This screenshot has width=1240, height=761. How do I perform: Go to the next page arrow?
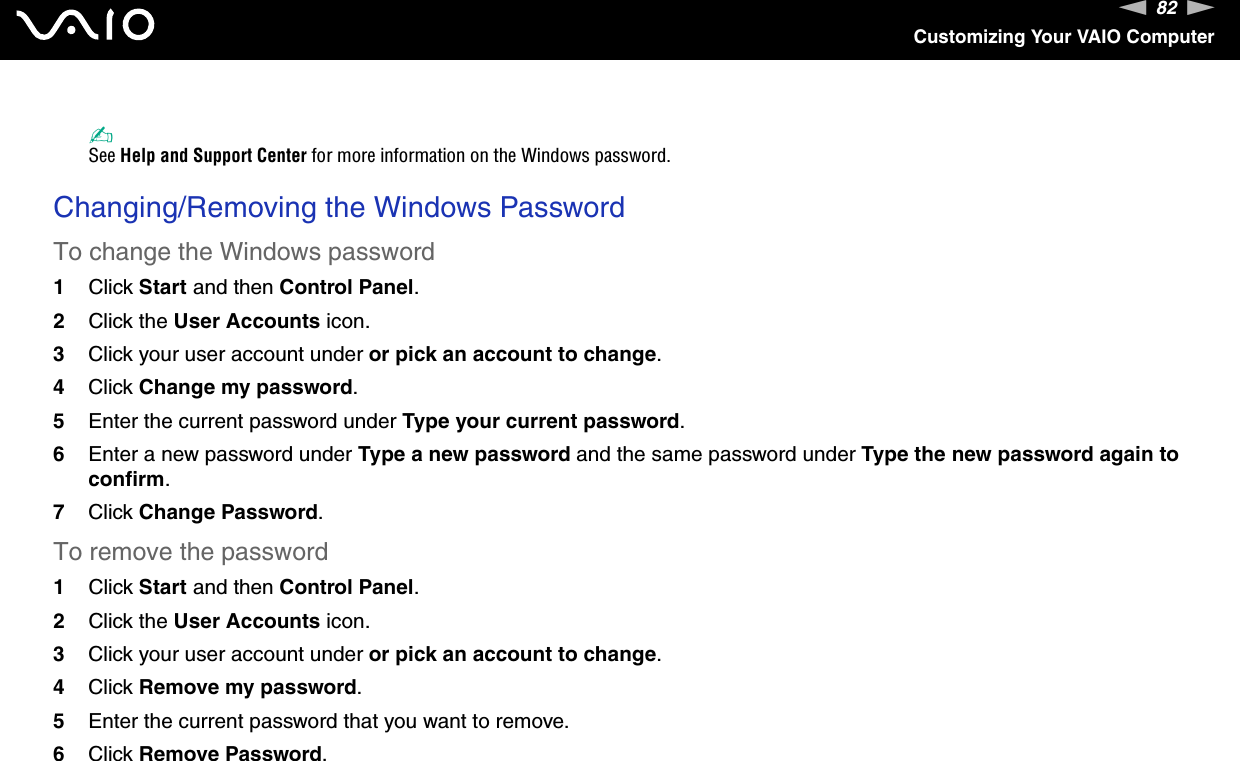pyautogui.click(x=1201, y=9)
